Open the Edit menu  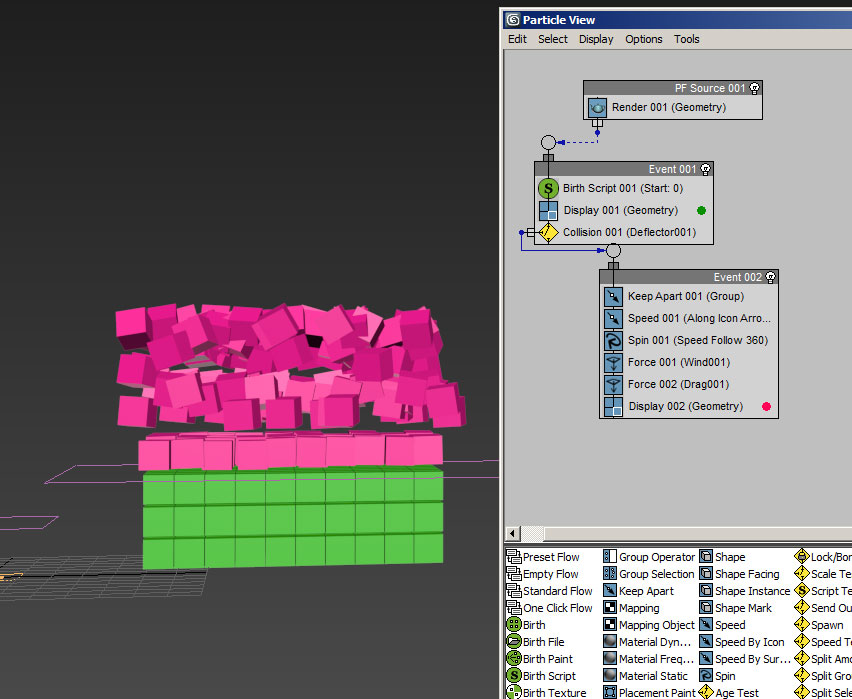(517, 39)
